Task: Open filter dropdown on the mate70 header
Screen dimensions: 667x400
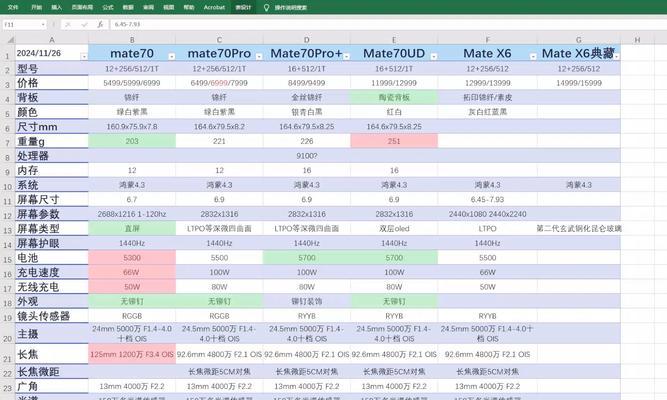Action: click(171, 56)
